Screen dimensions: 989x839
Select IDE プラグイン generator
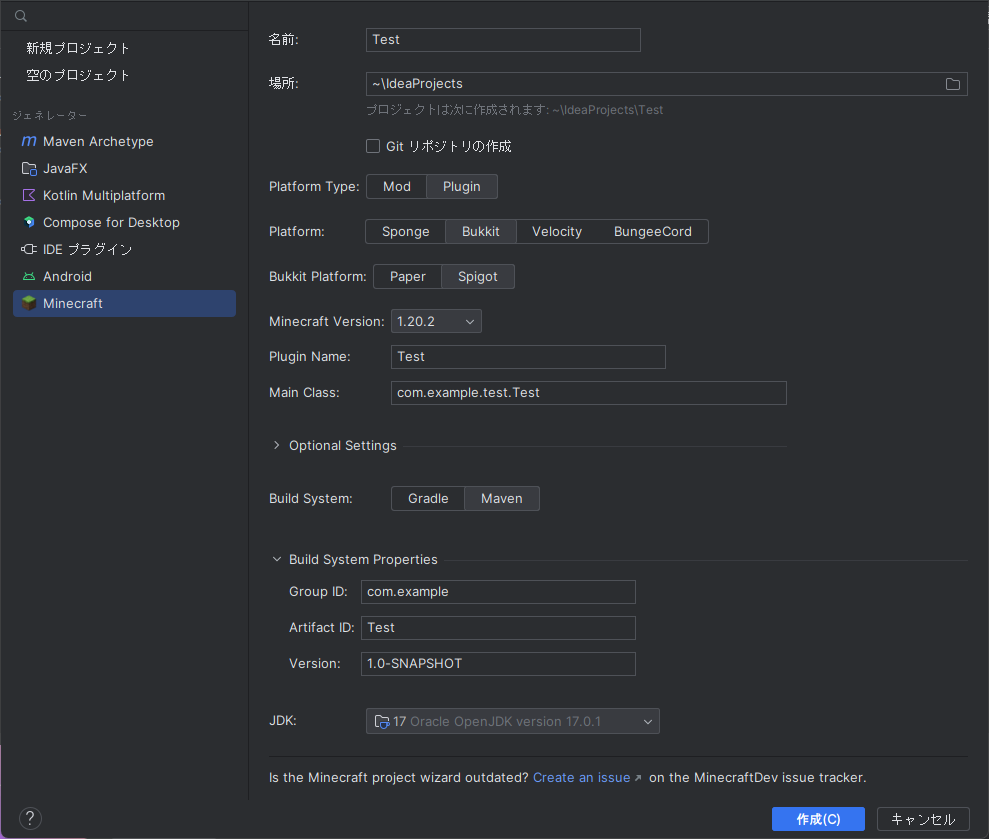124,249
